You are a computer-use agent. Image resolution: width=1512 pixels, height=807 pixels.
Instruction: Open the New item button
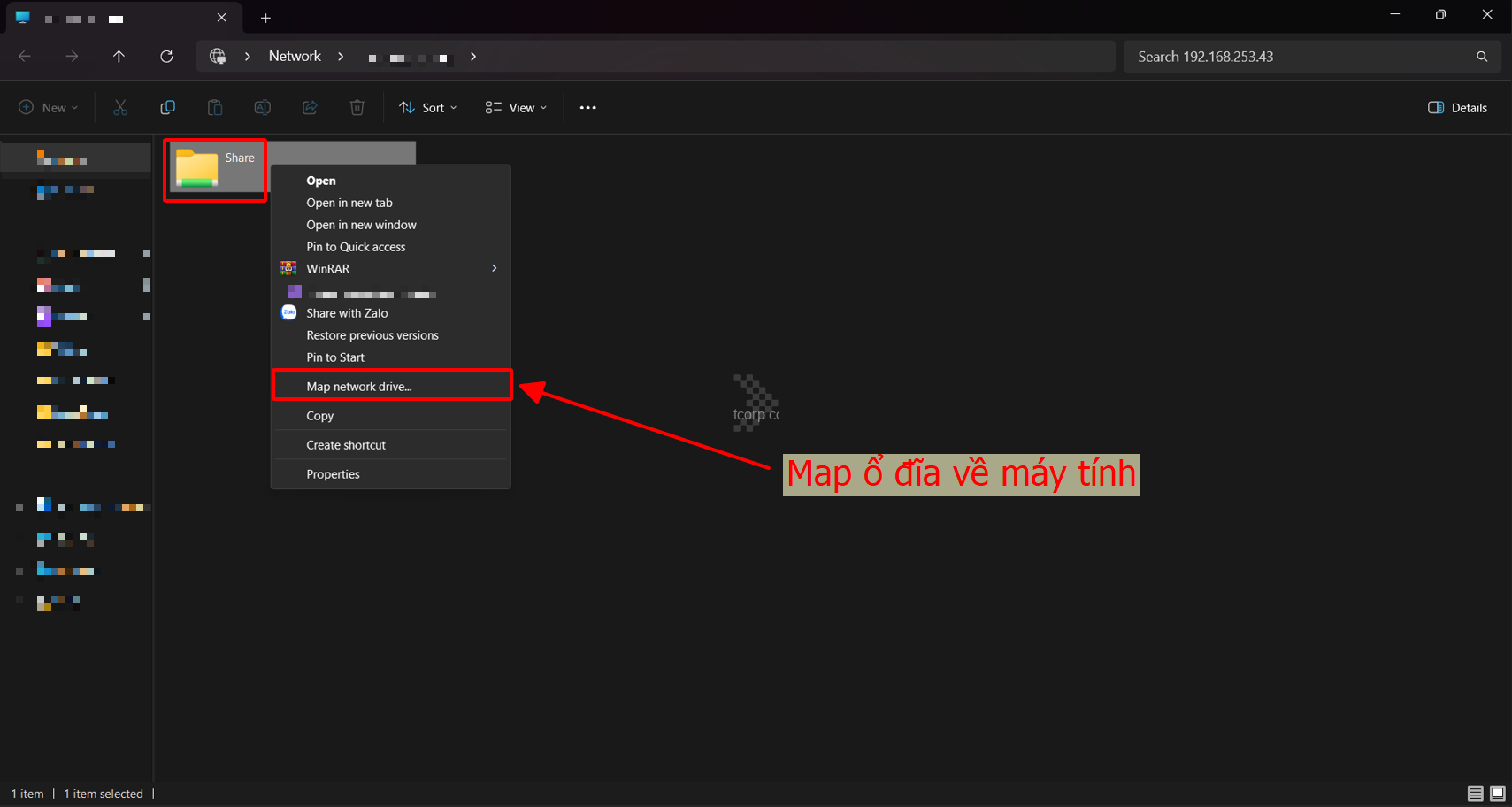coord(49,108)
